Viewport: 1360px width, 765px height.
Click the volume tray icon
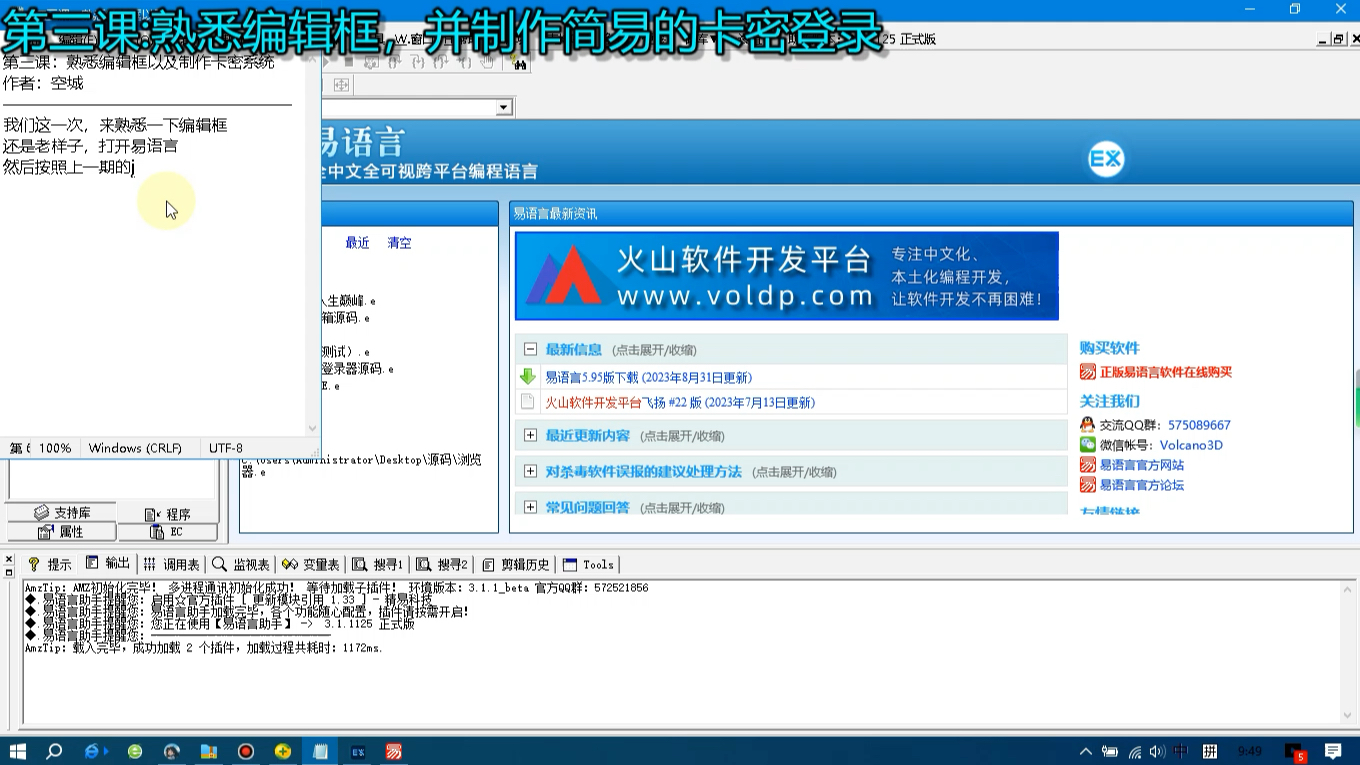[1157, 751]
